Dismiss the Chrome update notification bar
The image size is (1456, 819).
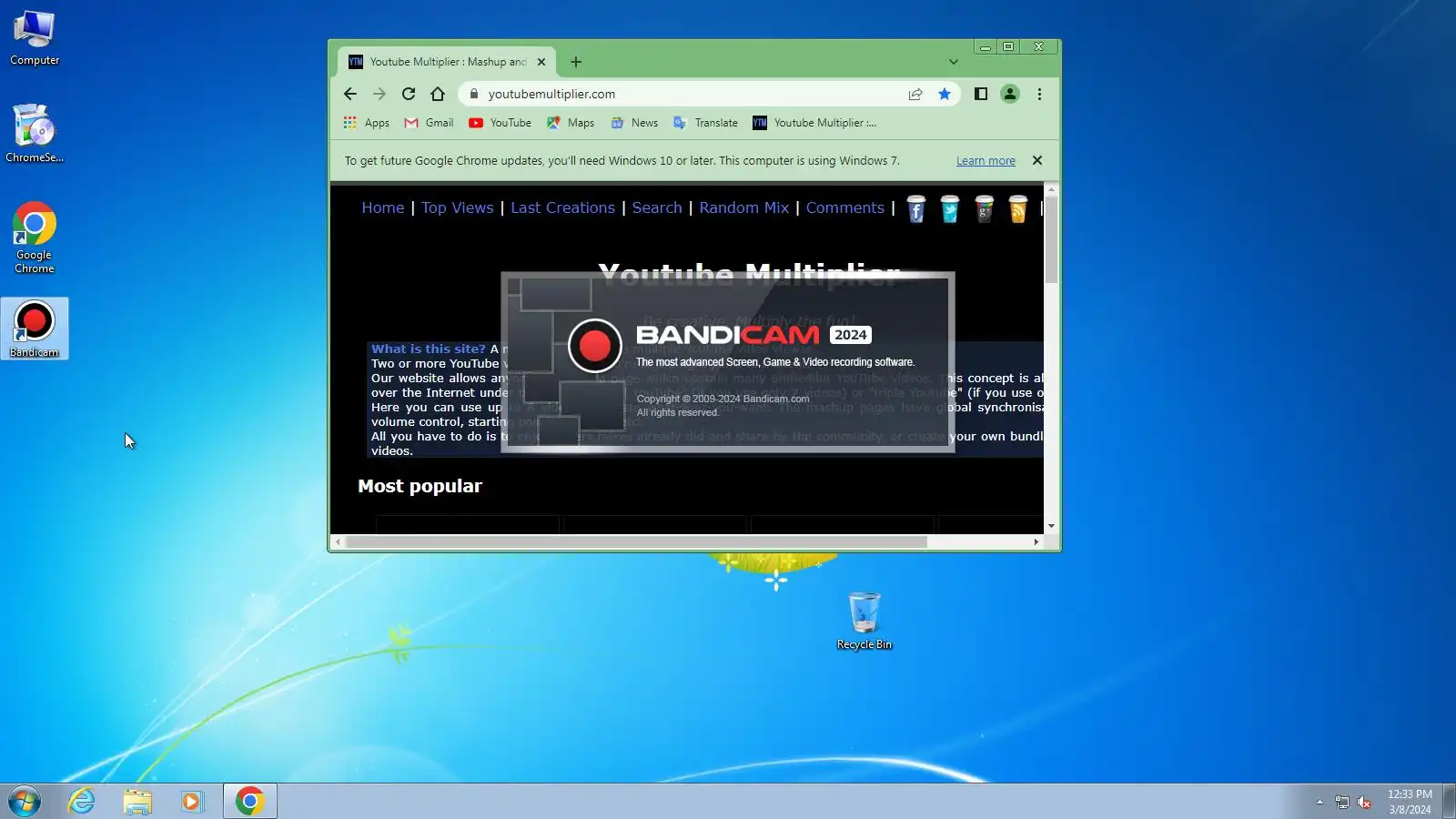[1037, 160]
